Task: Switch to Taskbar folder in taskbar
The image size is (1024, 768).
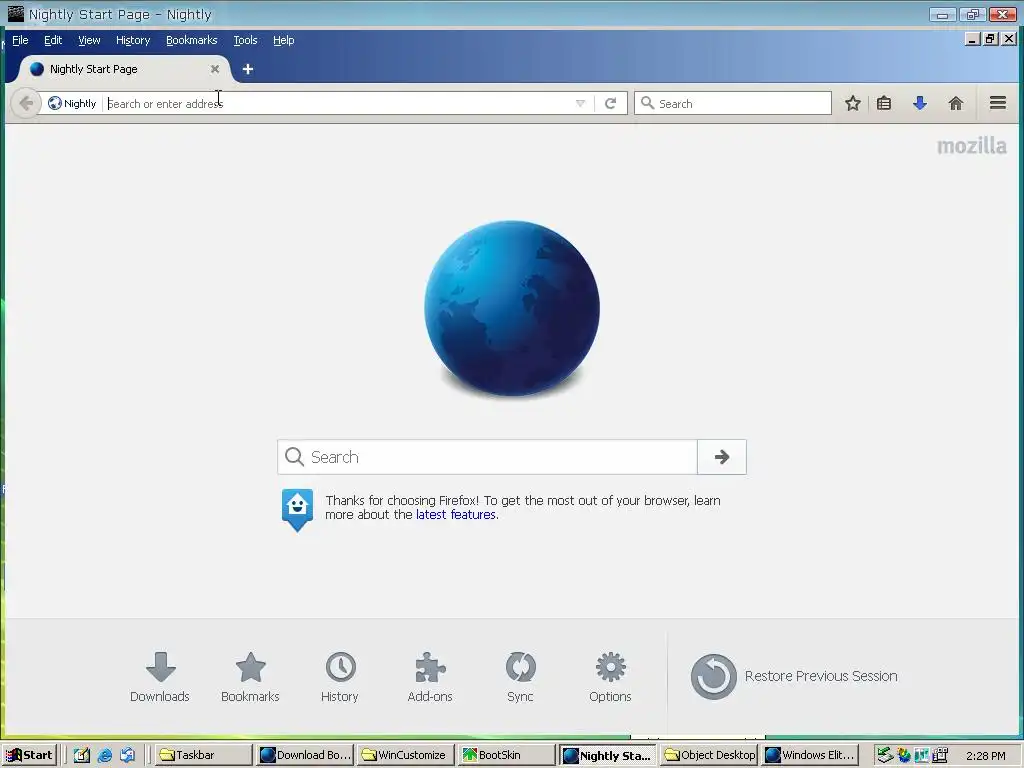Action: 204,755
